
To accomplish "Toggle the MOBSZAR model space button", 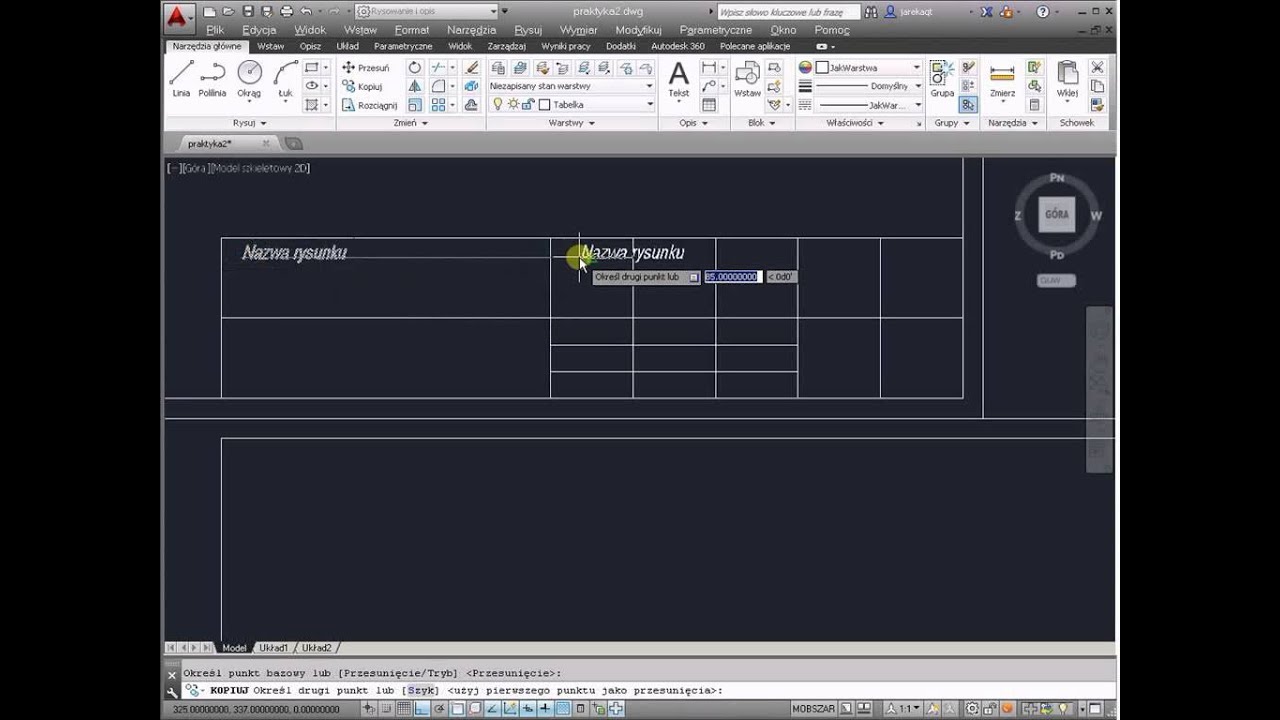I will 813,709.
